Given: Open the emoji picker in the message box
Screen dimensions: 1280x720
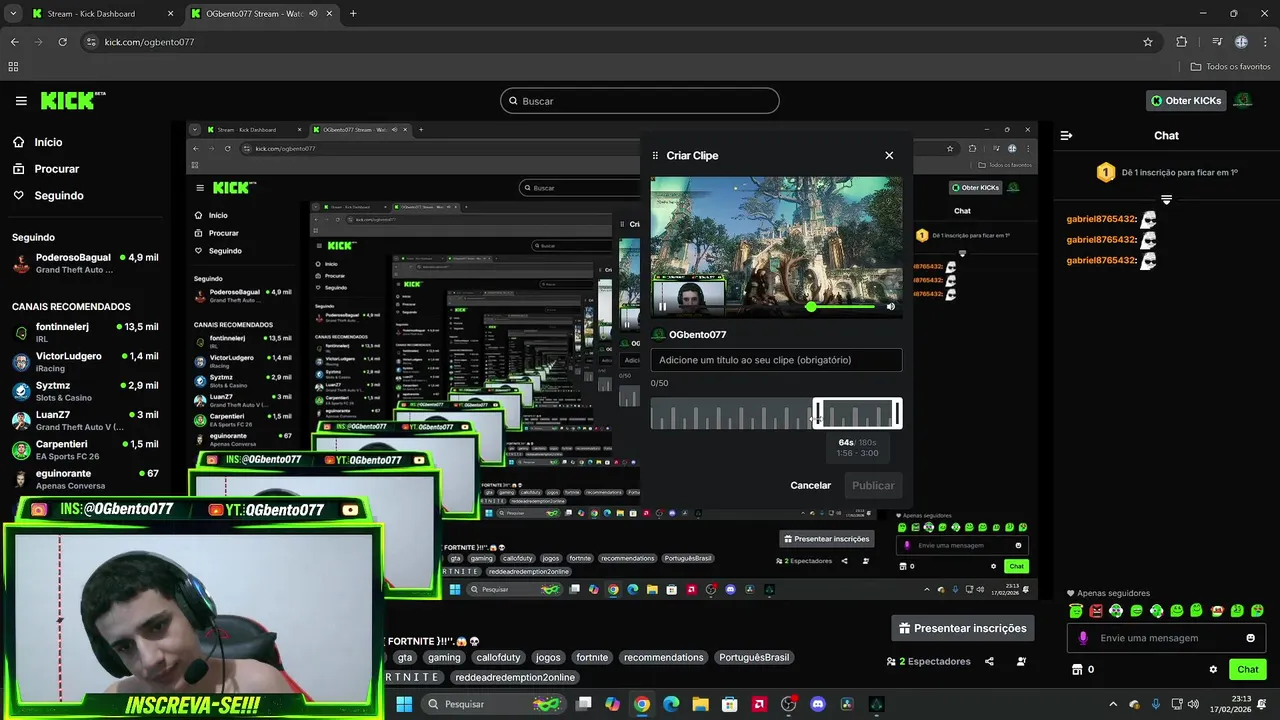Looking at the screenshot, I should click(1250, 638).
